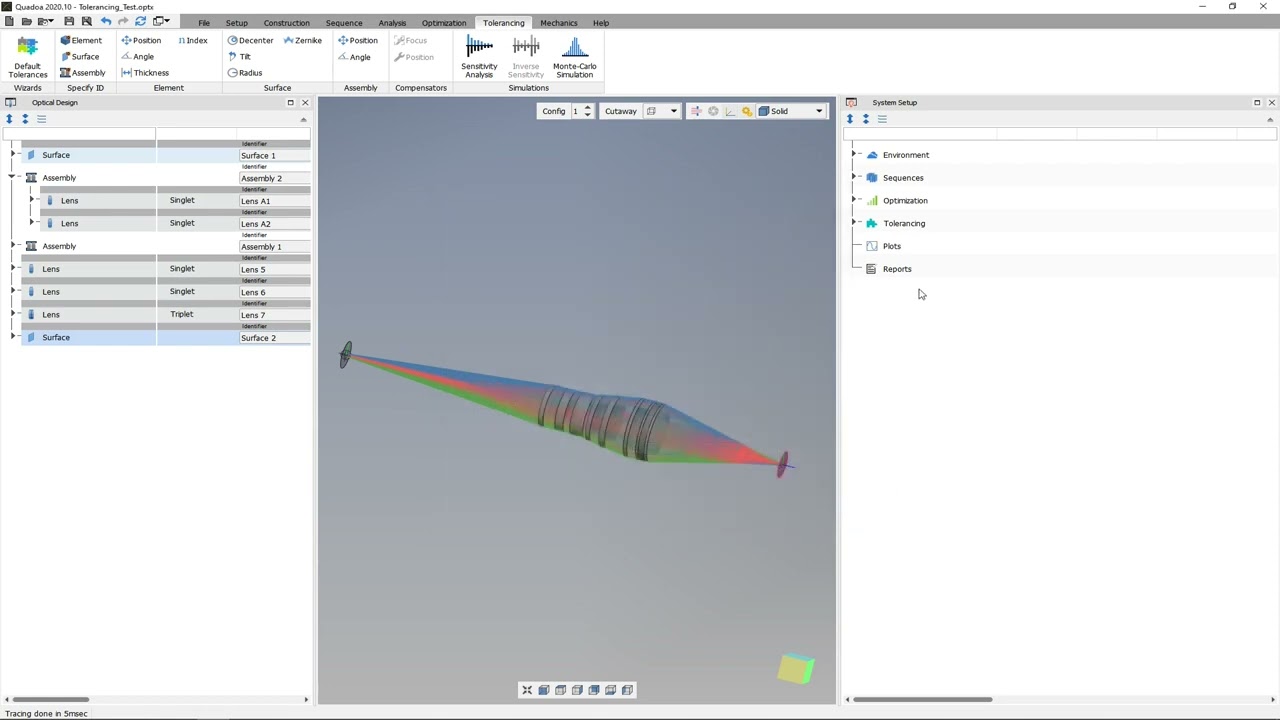This screenshot has height=720, width=1280.
Task: Add Surface Zernike tolerance
Action: [x=303, y=40]
